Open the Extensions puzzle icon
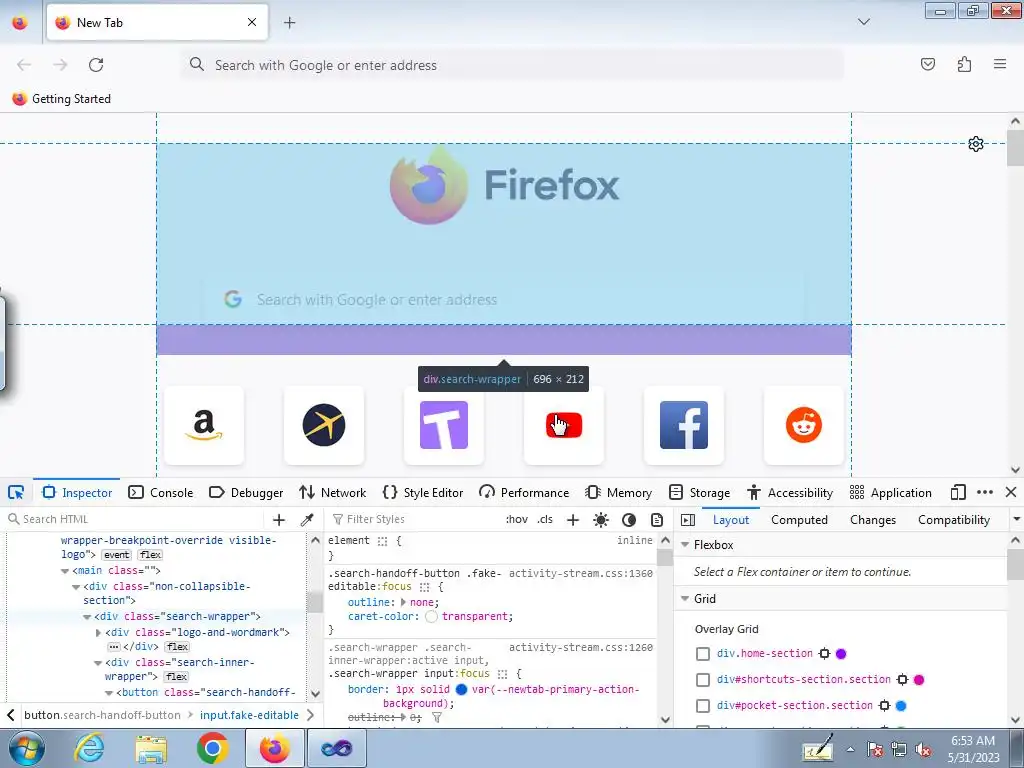 (x=965, y=64)
